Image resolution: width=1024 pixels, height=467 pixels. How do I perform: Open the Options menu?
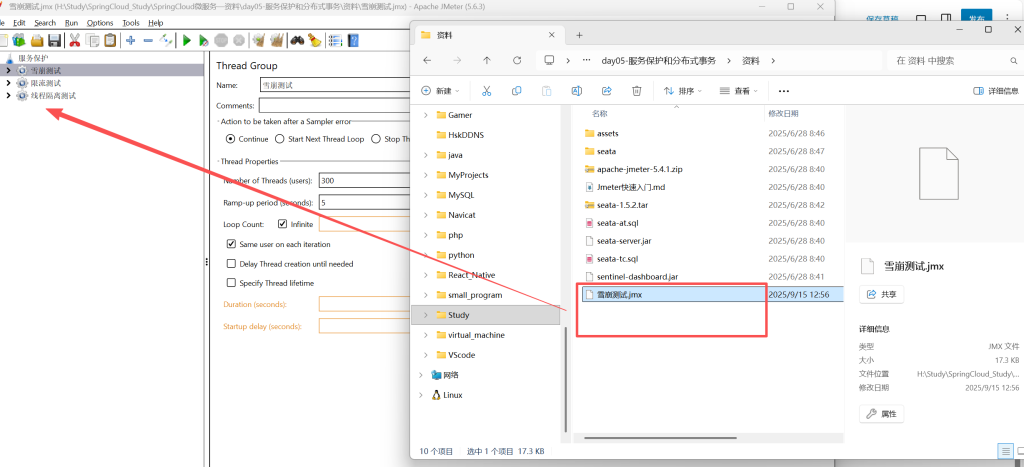pos(100,22)
